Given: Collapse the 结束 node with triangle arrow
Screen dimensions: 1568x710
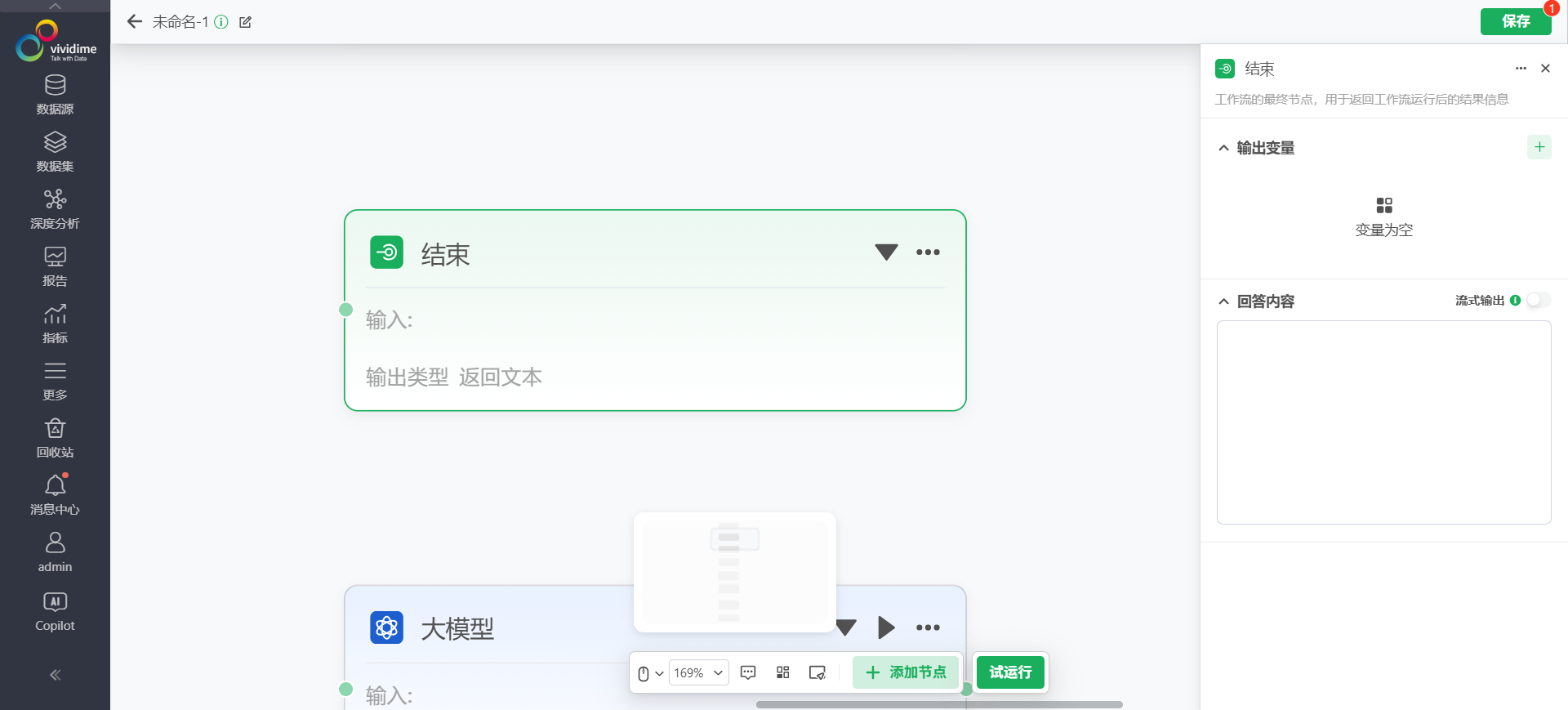Looking at the screenshot, I should 886,252.
